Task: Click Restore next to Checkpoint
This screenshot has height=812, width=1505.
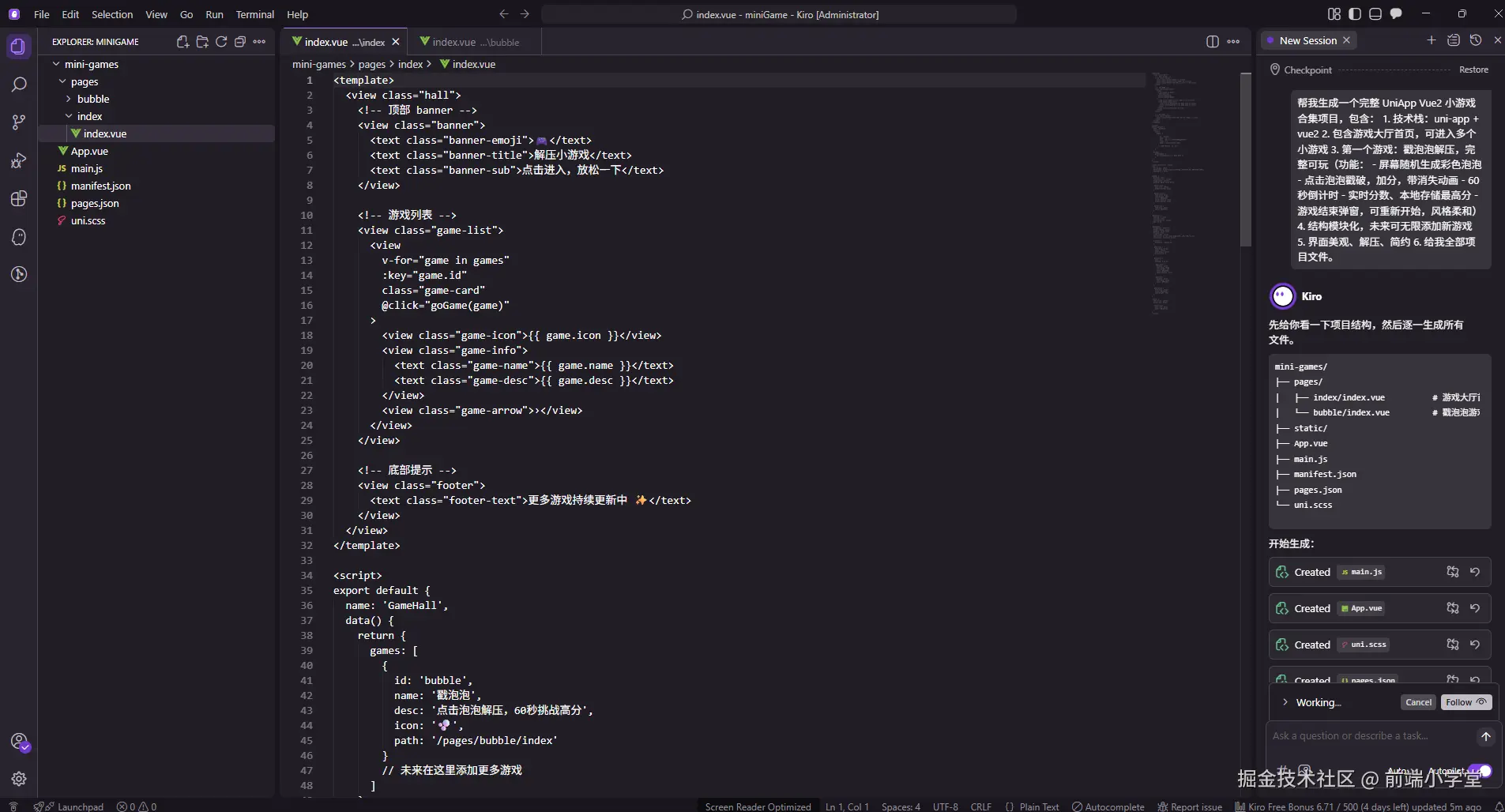Action: 1473,70
